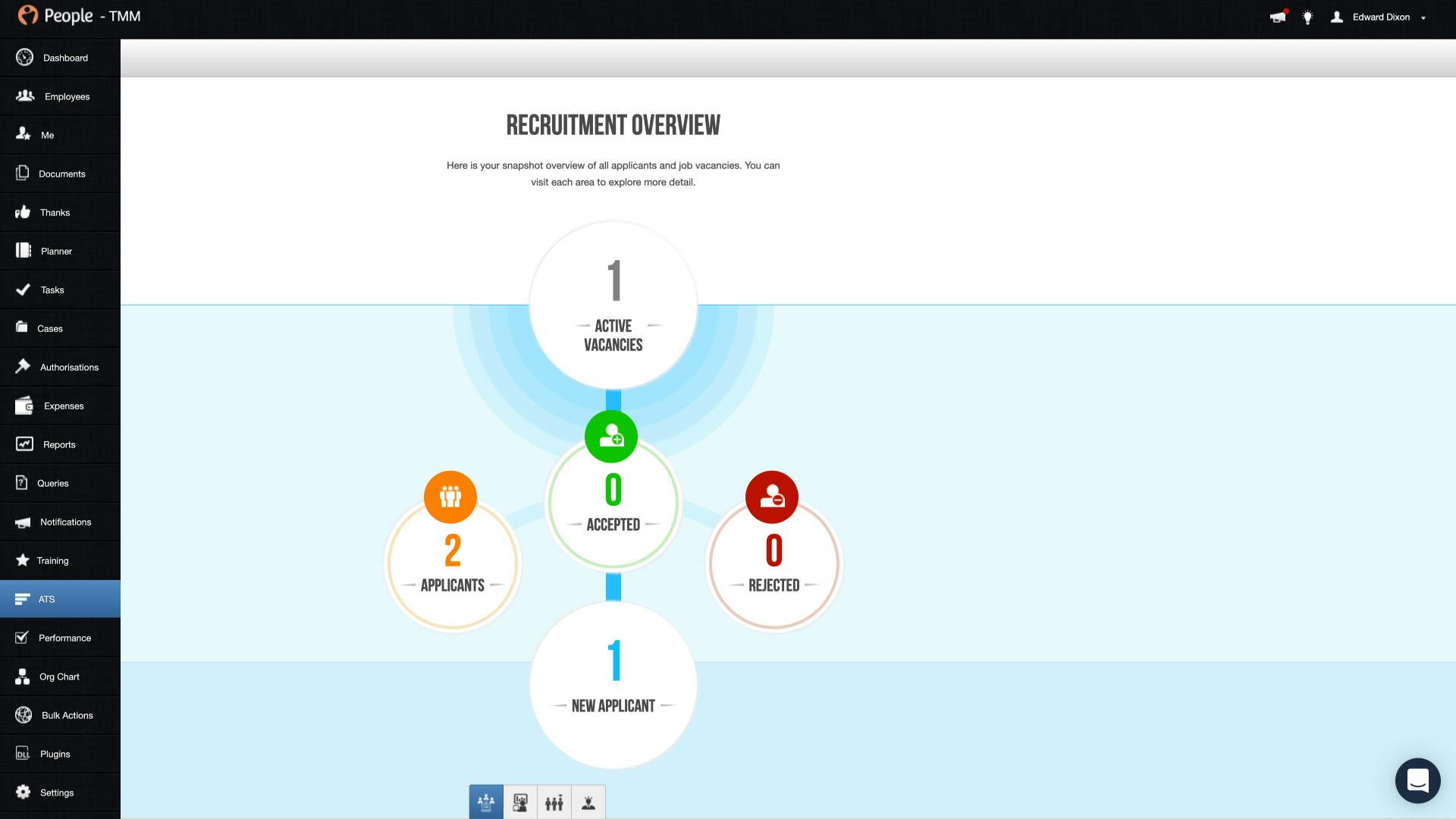This screenshot has height=819, width=1456.
Task: Switch to the three-people applicants tab
Action: [x=554, y=802]
